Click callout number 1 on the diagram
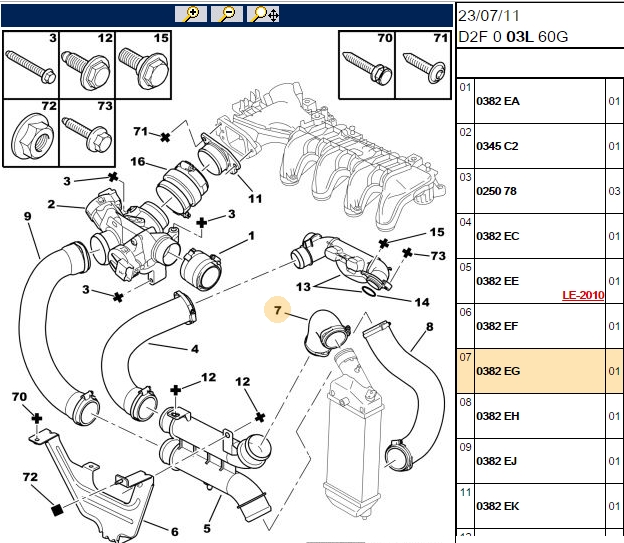 pos(251,236)
